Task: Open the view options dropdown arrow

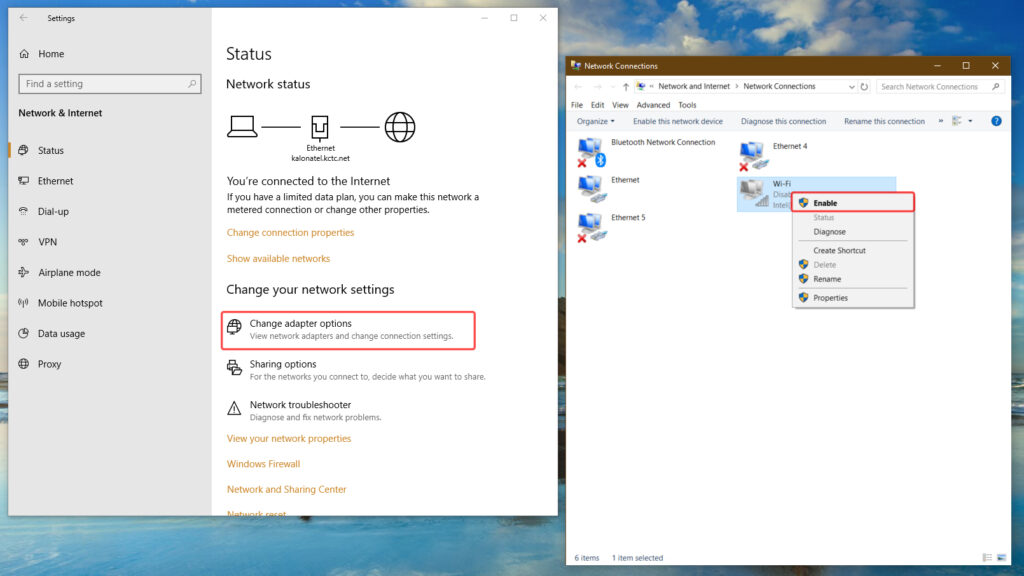Action: coord(970,121)
